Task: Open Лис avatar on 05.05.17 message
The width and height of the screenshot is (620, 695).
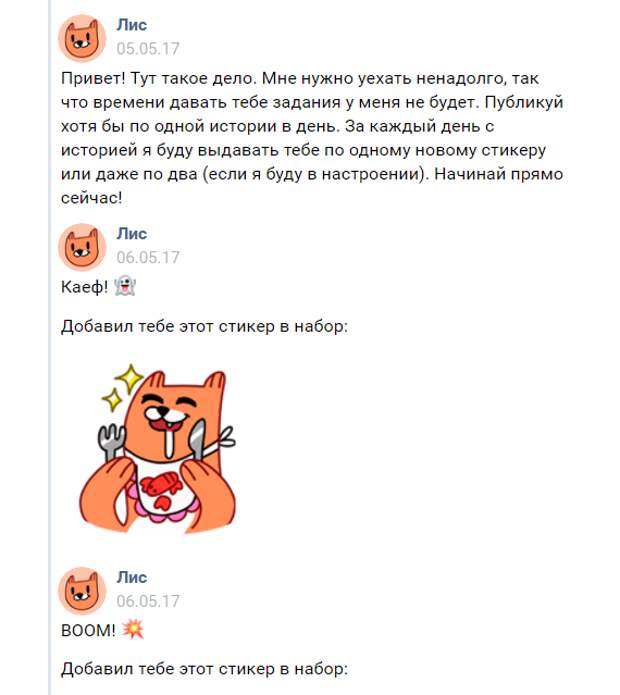Action: [82, 38]
